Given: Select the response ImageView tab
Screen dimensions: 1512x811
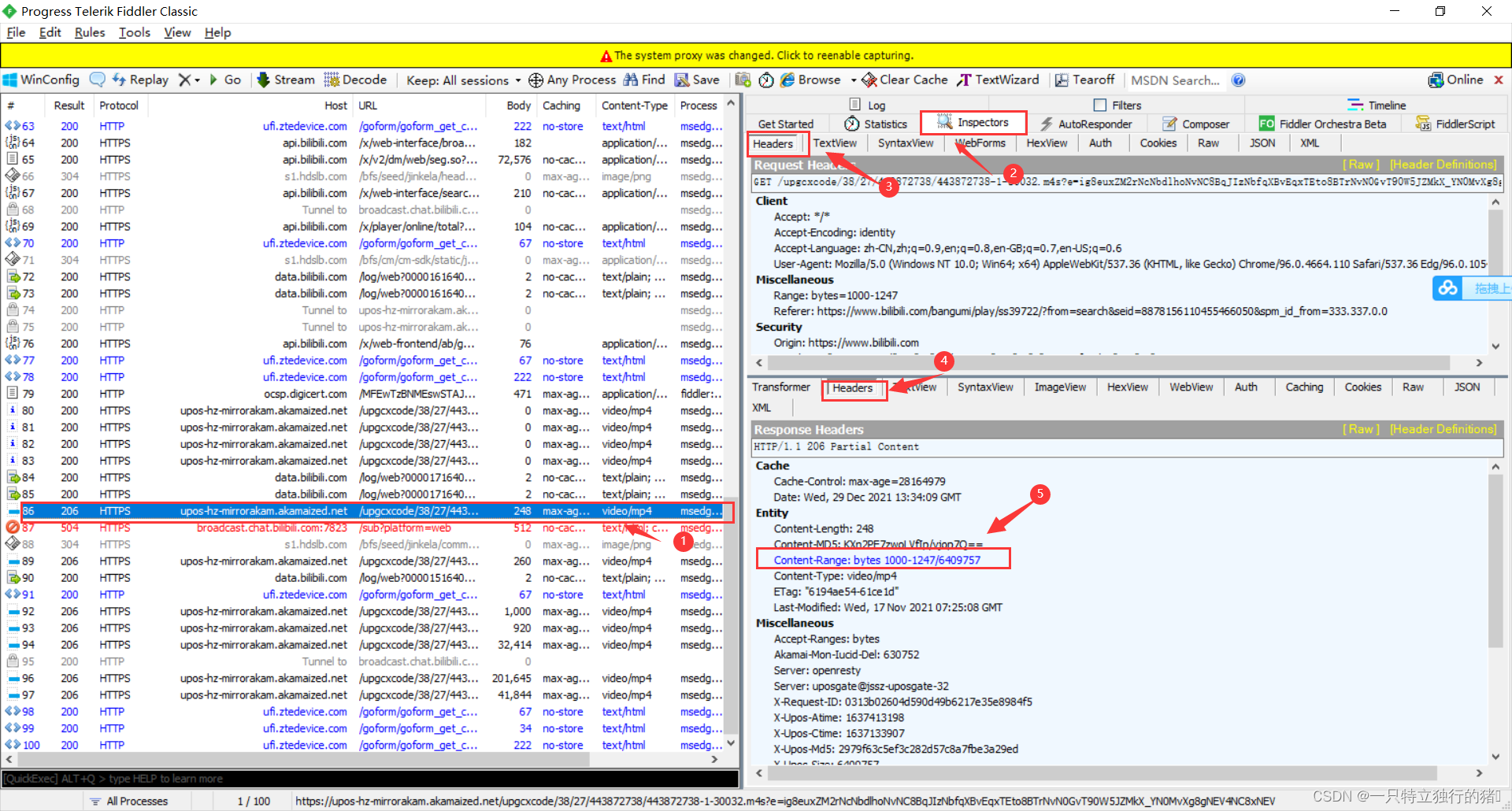Looking at the screenshot, I should tap(1060, 387).
